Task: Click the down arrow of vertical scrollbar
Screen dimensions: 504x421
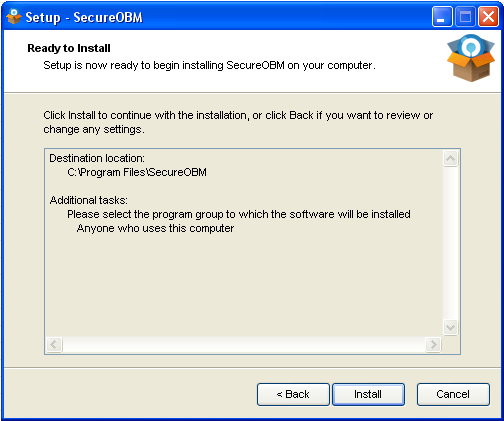Action: pos(450,327)
